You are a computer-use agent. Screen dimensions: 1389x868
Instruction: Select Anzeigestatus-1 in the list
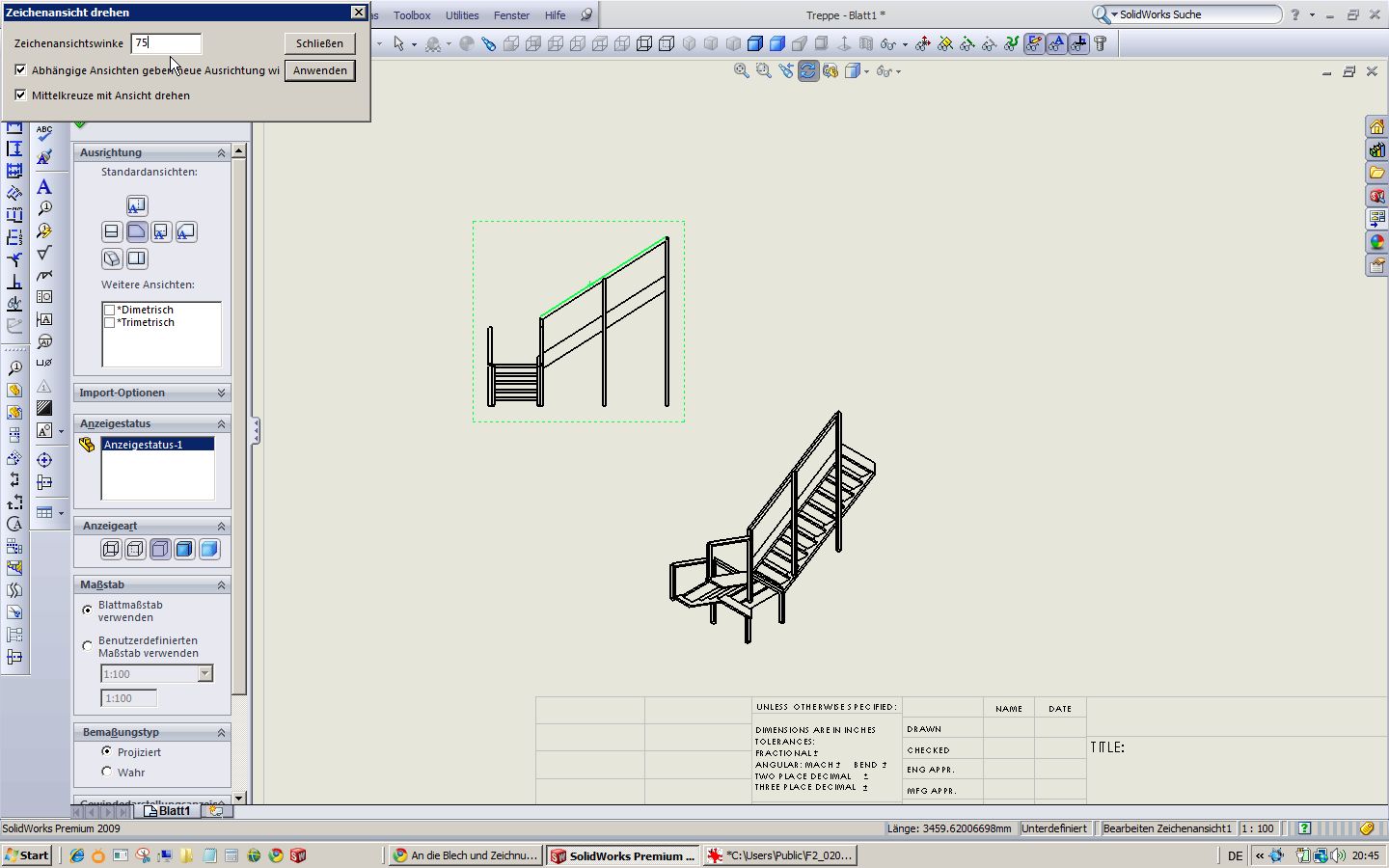tap(158, 445)
